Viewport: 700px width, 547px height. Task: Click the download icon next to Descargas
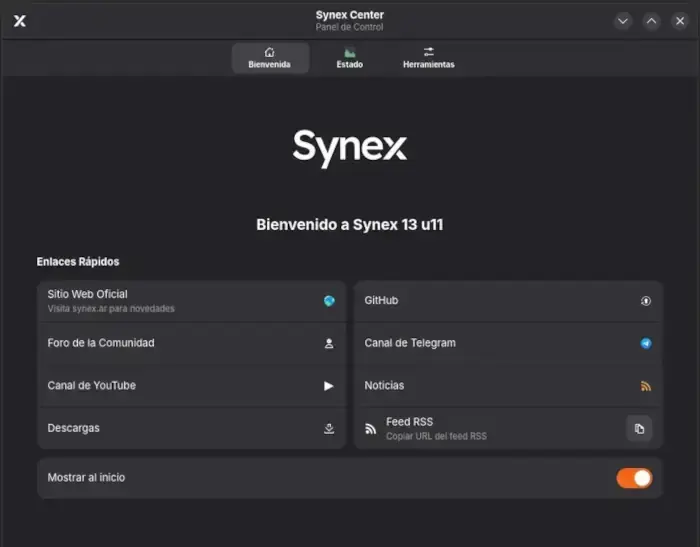tap(329, 429)
